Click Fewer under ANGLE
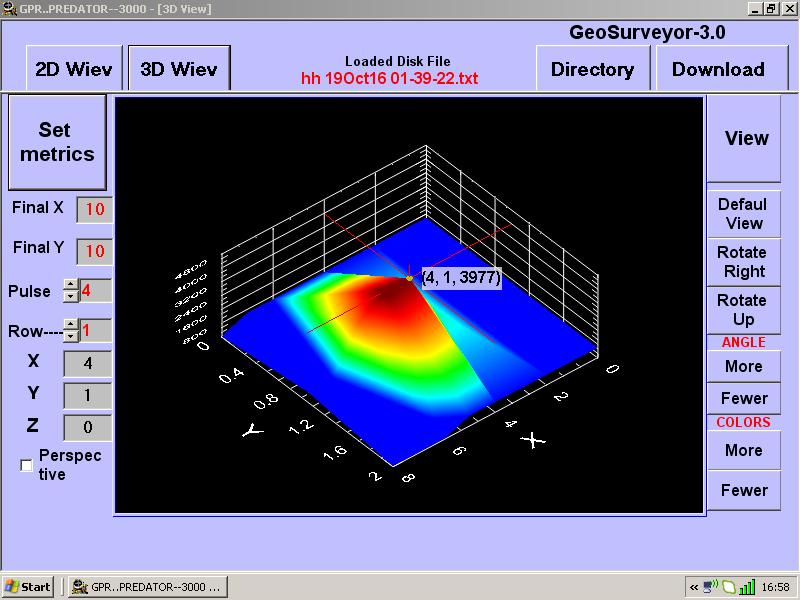Image resolution: width=800 pixels, height=600 pixels. coord(744,398)
